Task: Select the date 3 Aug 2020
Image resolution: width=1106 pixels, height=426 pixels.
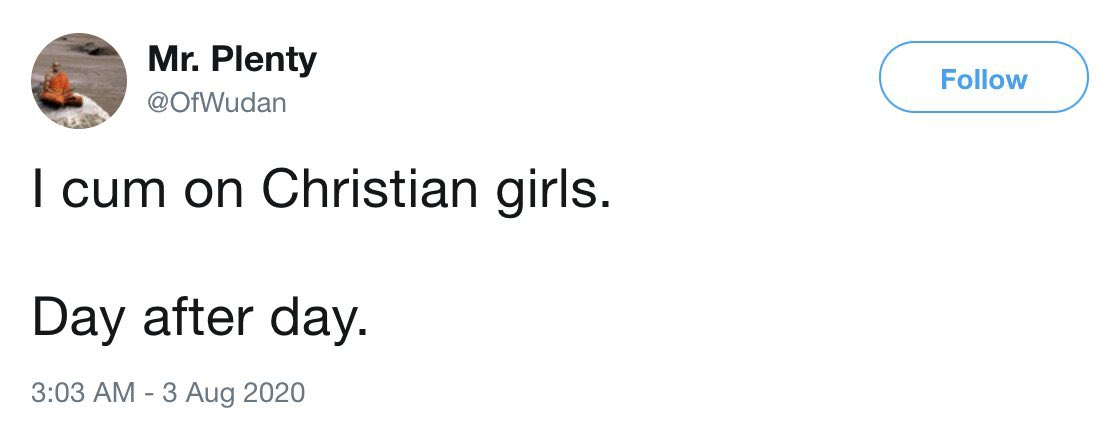Action: pyautogui.click(x=231, y=391)
